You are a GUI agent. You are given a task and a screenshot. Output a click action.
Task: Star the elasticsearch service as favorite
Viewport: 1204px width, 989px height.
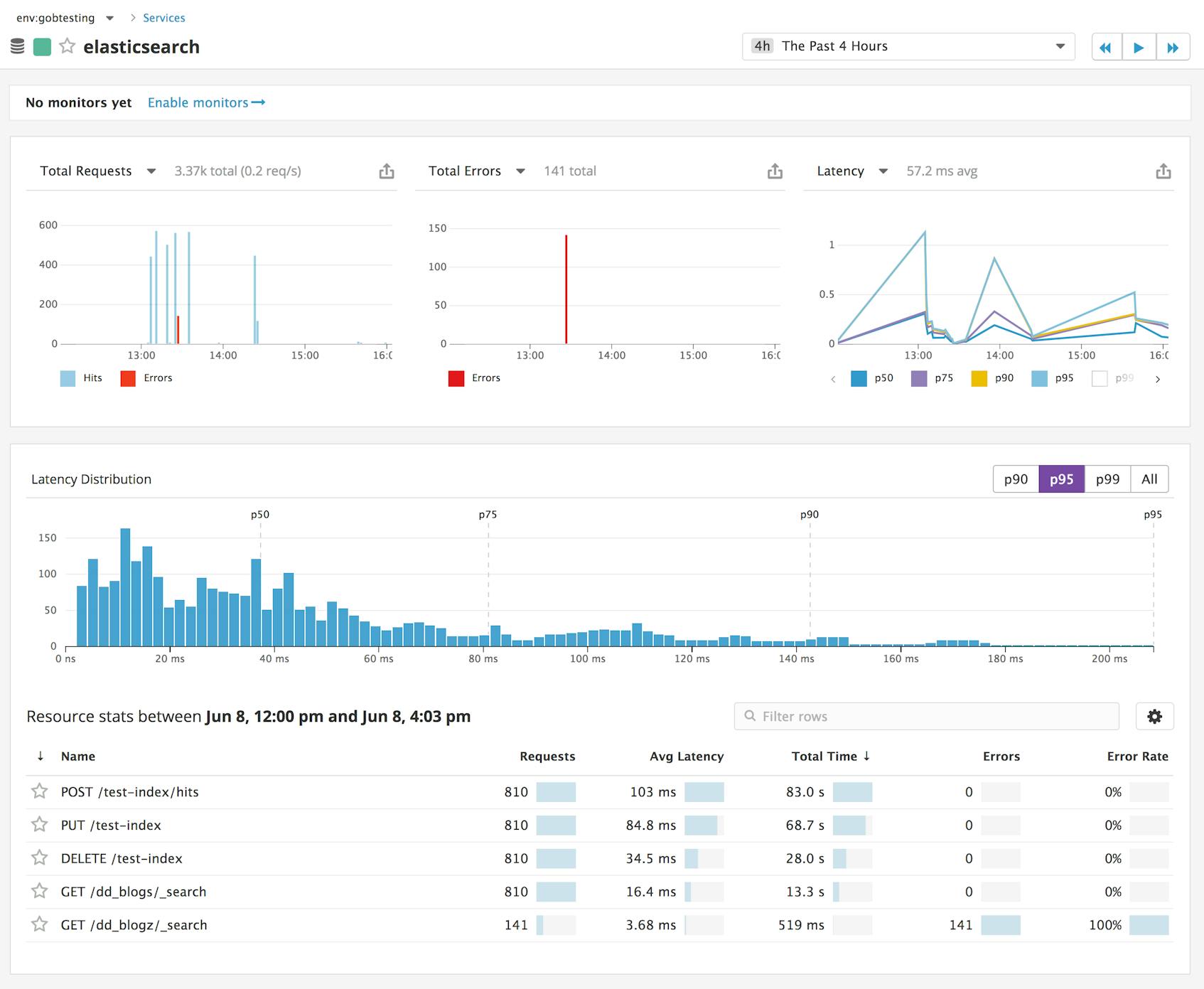pyautogui.click(x=68, y=46)
